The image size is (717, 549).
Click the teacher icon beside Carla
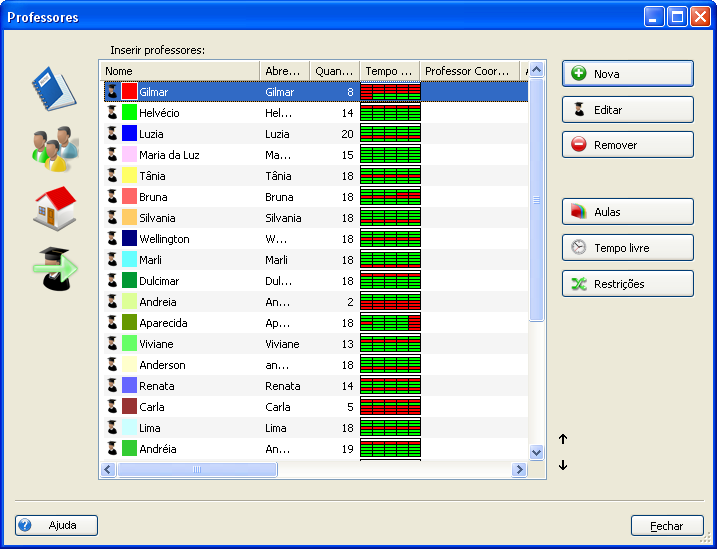(112, 407)
